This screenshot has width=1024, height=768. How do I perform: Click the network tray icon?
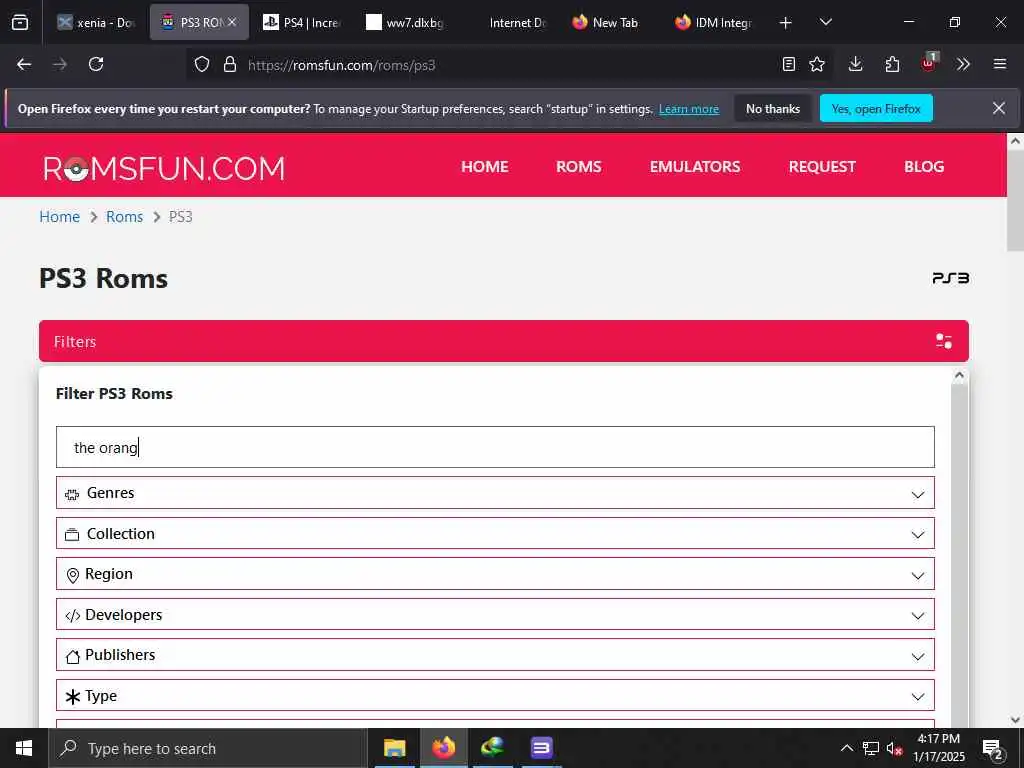tap(871, 748)
